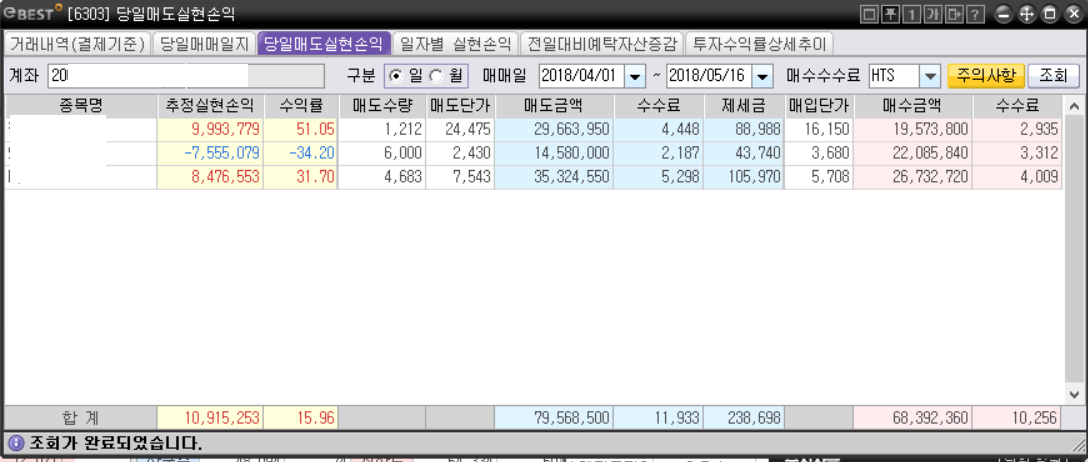Switch to the 당일매매일지 tab
The height and width of the screenshot is (462, 1088).
[203, 44]
